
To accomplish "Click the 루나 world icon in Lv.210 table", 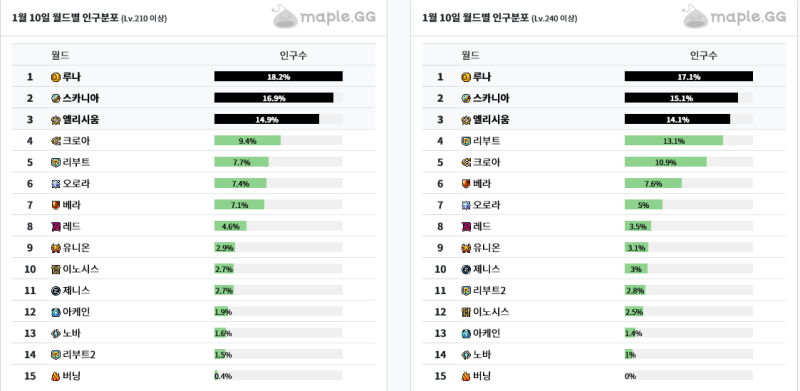I will click(56, 77).
